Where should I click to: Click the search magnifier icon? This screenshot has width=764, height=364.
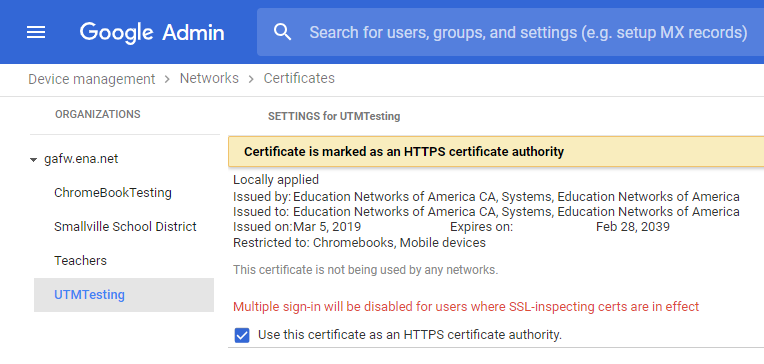coord(283,32)
